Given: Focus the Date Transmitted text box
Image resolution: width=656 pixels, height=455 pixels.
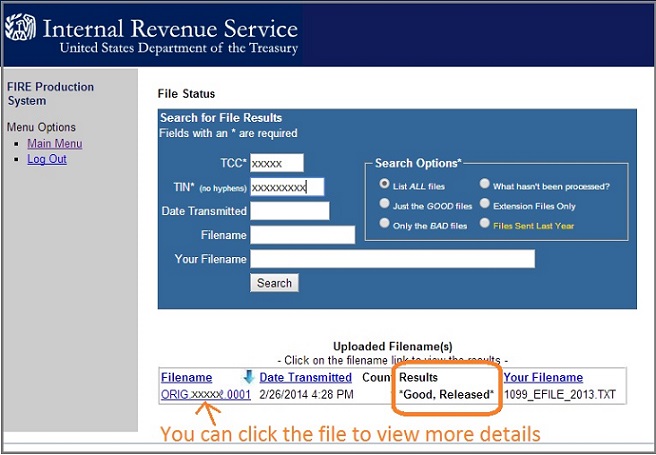Looking at the screenshot, I should point(289,211).
